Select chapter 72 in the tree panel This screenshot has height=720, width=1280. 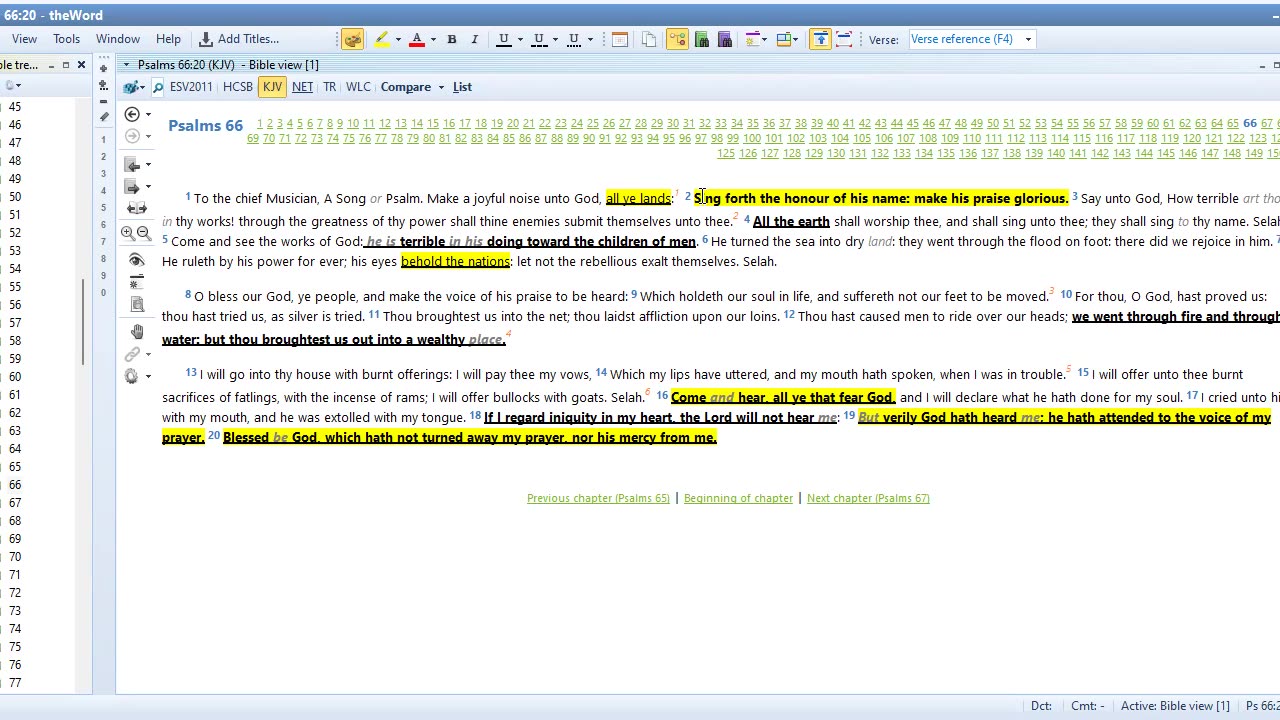pos(15,593)
